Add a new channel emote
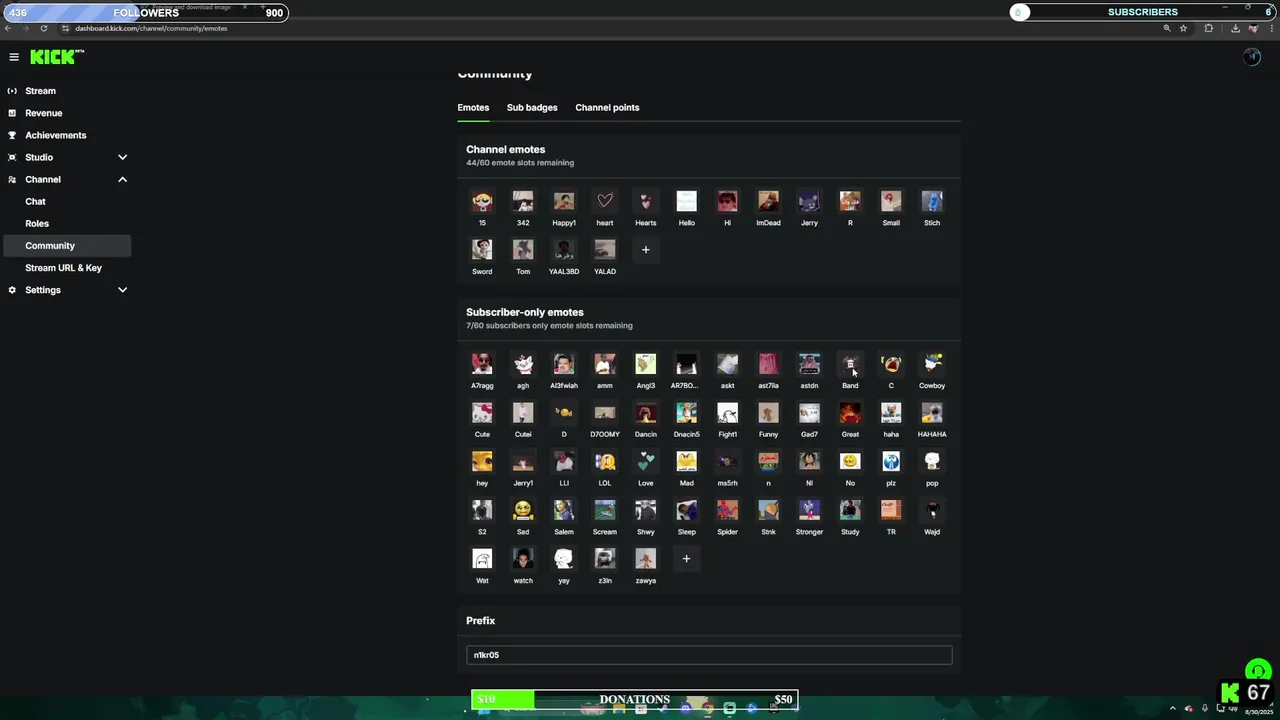This screenshot has height=720, width=1280. [x=646, y=250]
